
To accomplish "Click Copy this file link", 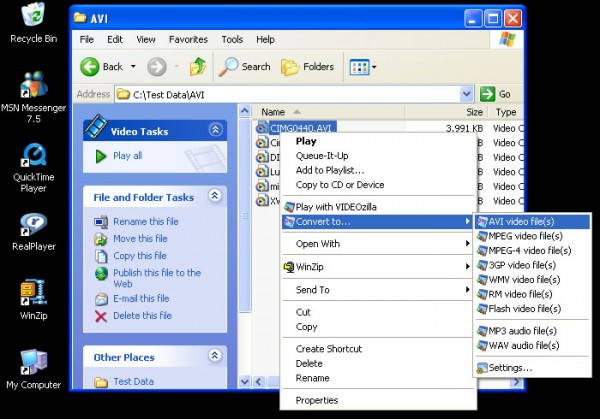I will point(140,256).
